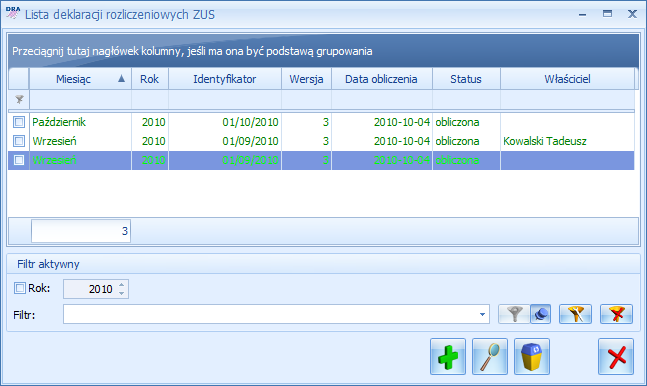Tick the checkbox for Październik row
Viewport: 647px width, 386px height.
pos(19,122)
